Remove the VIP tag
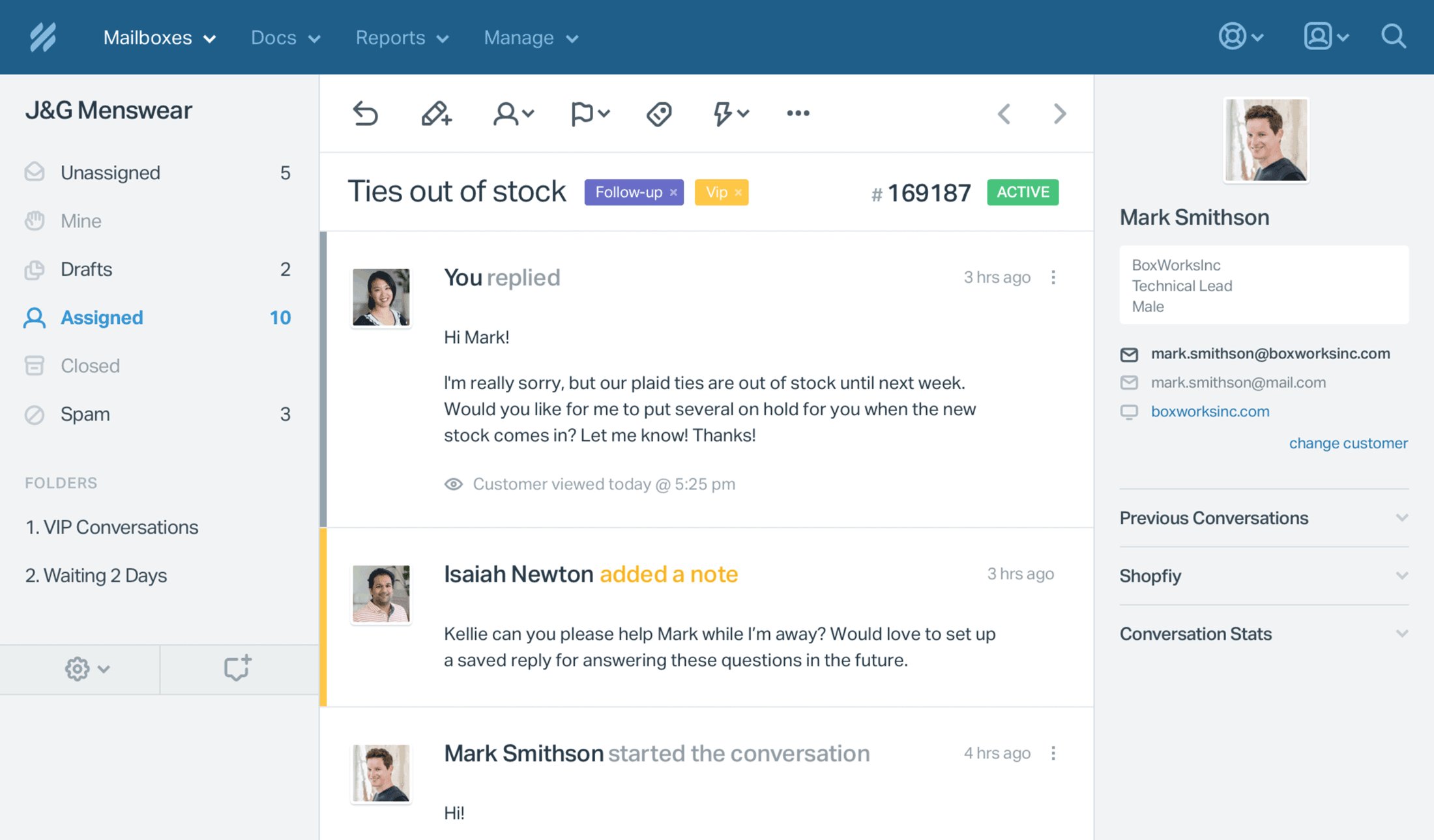 pyautogui.click(x=738, y=192)
